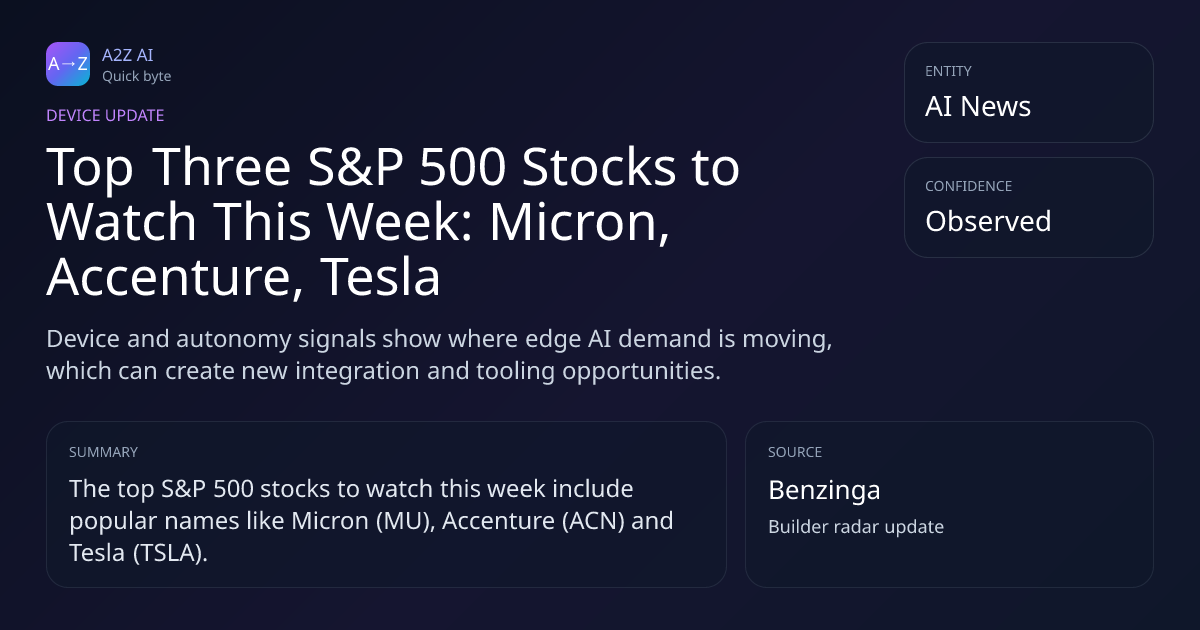Viewport: 1200px width, 630px height.
Task: Click the A→Z gradient logo icon
Action: pos(68,64)
